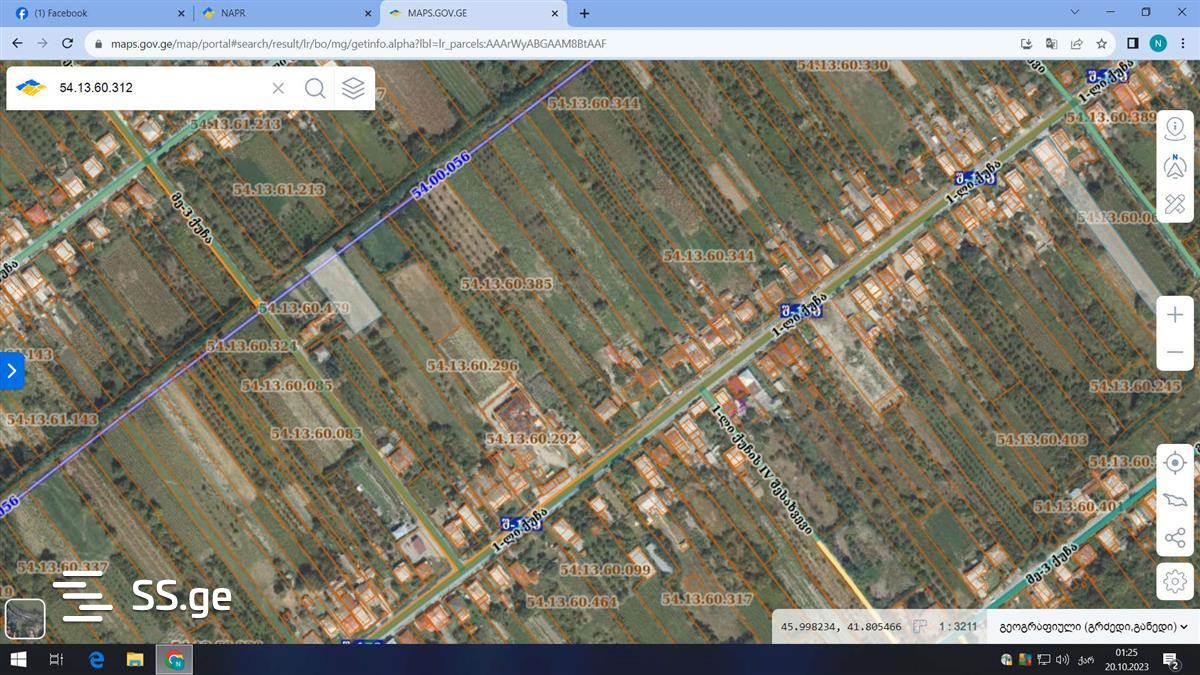This screenshot has width=1200, height=675.
Task: Reset map orientation with the north compass icon
Action: pos(1175,167)
